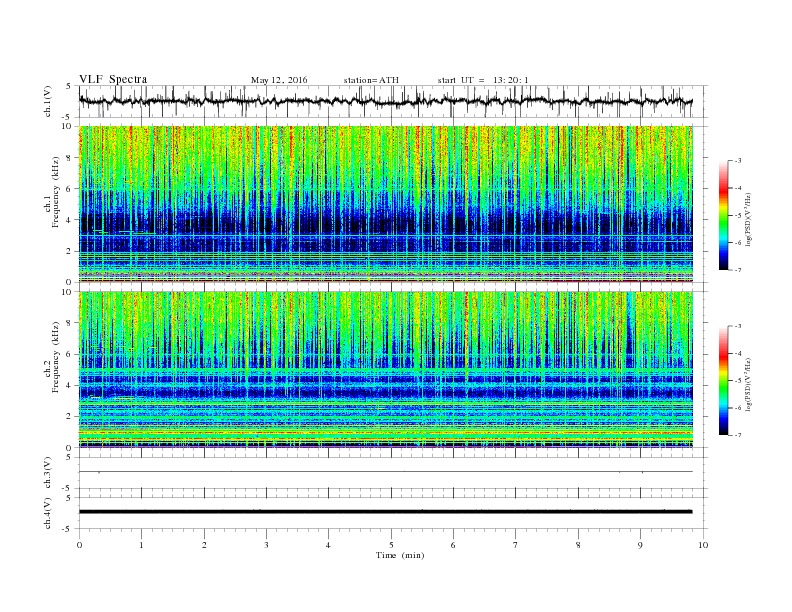792x612 pixels.
Task: Click the "8" kHz tick of ch.1 spectrogram
Action: coord(69,158)
